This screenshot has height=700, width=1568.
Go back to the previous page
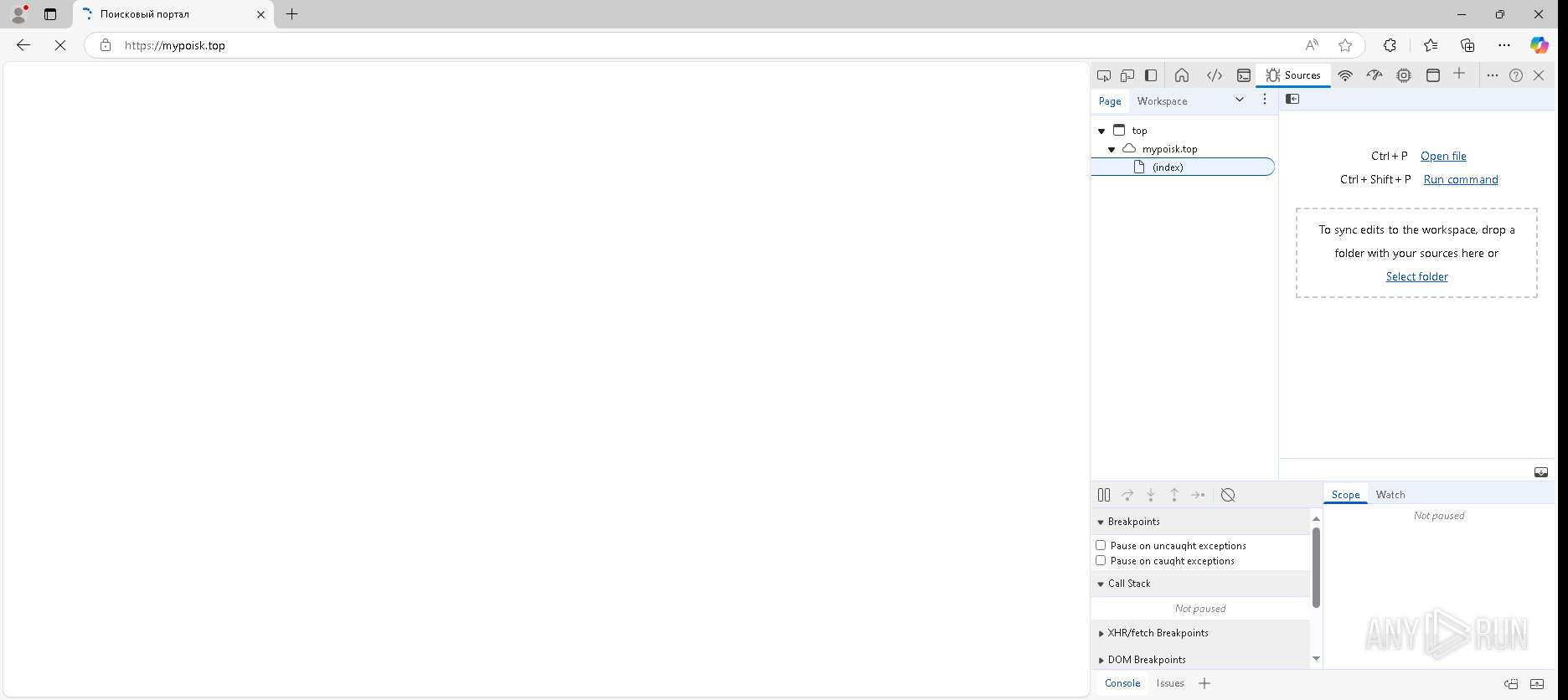[23, 45]
